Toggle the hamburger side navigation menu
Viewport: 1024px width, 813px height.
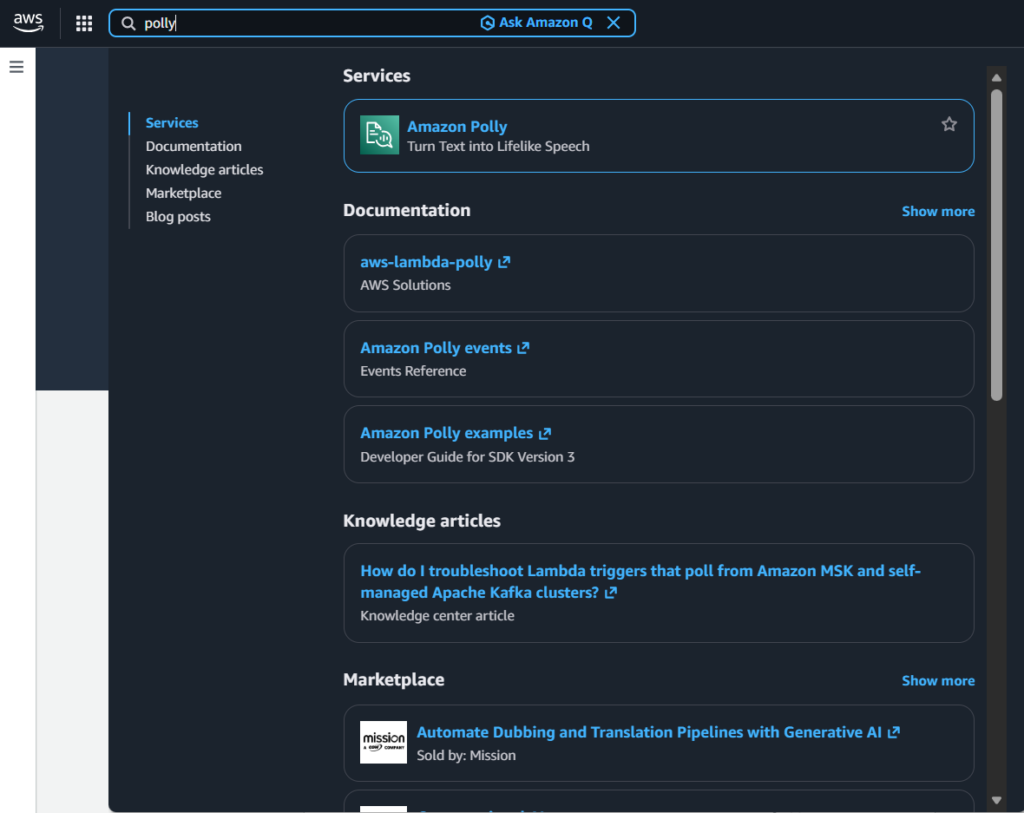point(16,67)
